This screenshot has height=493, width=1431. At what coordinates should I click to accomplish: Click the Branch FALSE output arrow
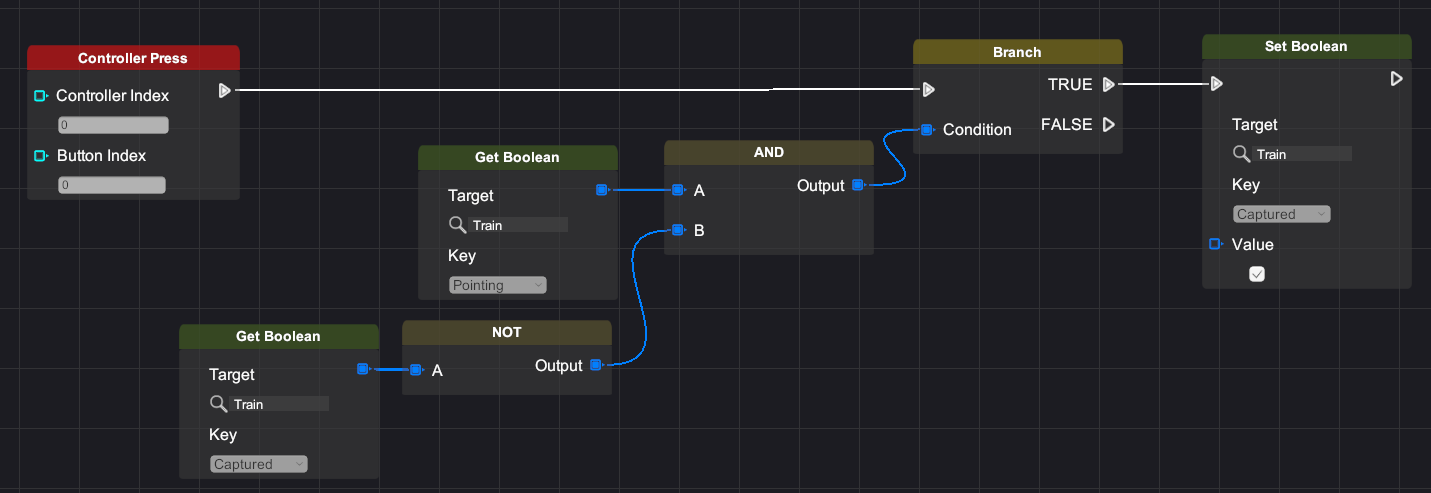click(x=1108, y=125)
